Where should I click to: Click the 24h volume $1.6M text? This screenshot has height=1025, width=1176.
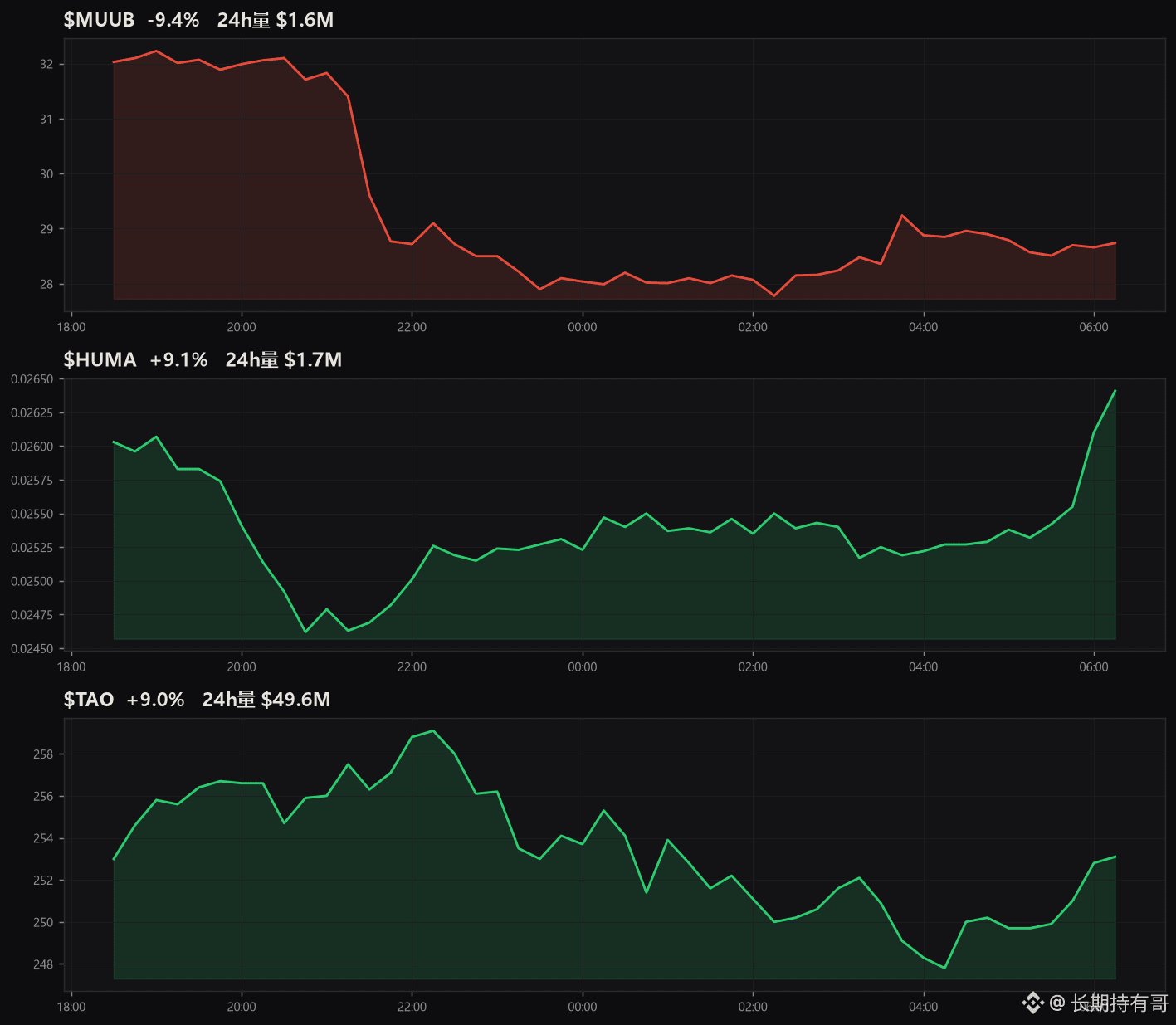(x=276, y=20)
